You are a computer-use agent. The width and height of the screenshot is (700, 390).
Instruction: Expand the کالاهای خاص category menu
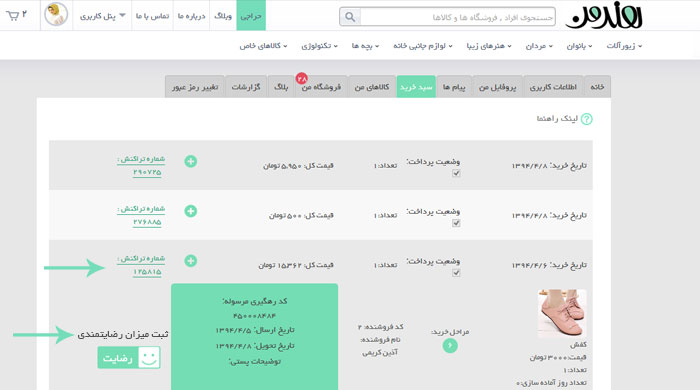point(263,46)
